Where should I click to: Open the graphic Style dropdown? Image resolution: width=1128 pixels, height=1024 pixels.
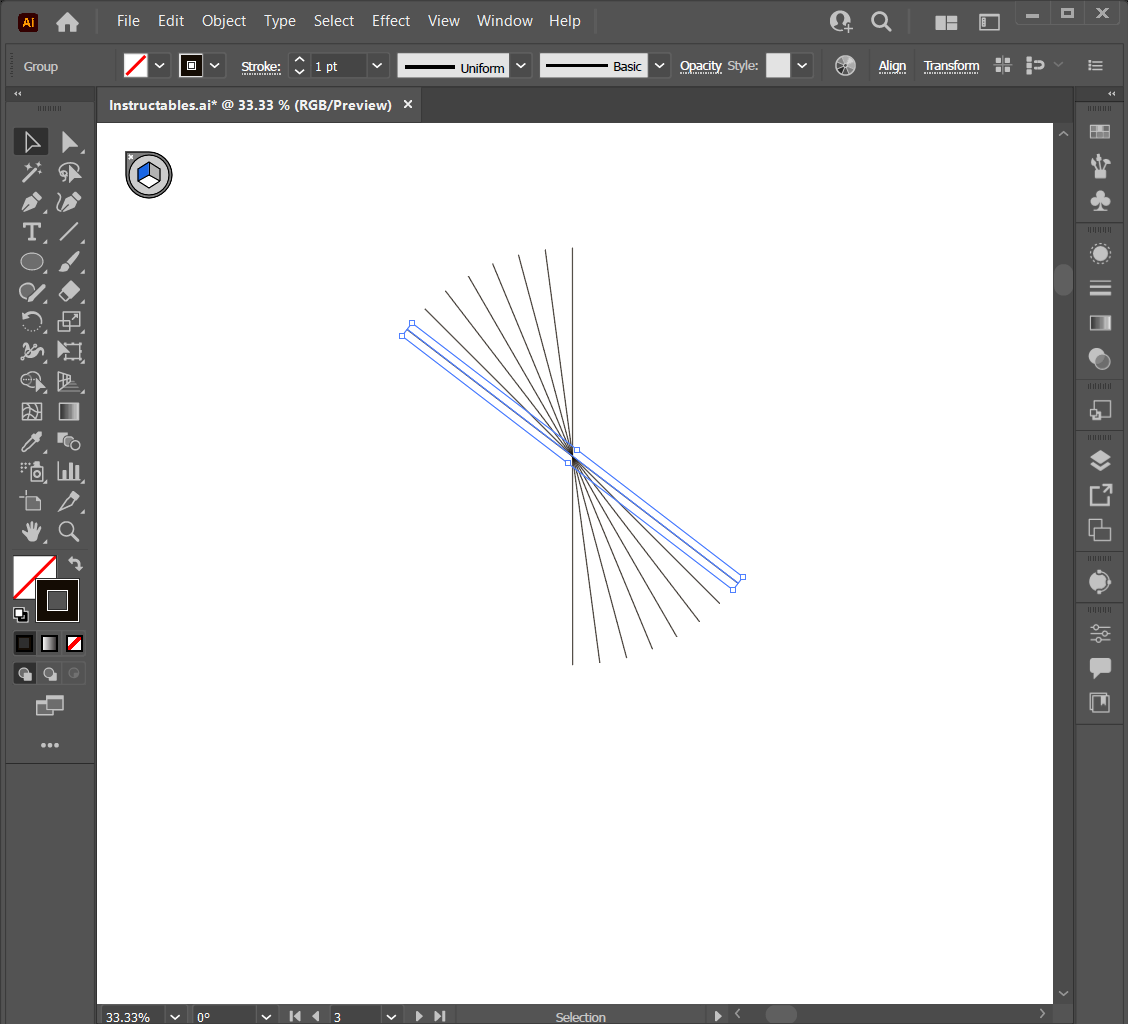[x=802, y=65]
